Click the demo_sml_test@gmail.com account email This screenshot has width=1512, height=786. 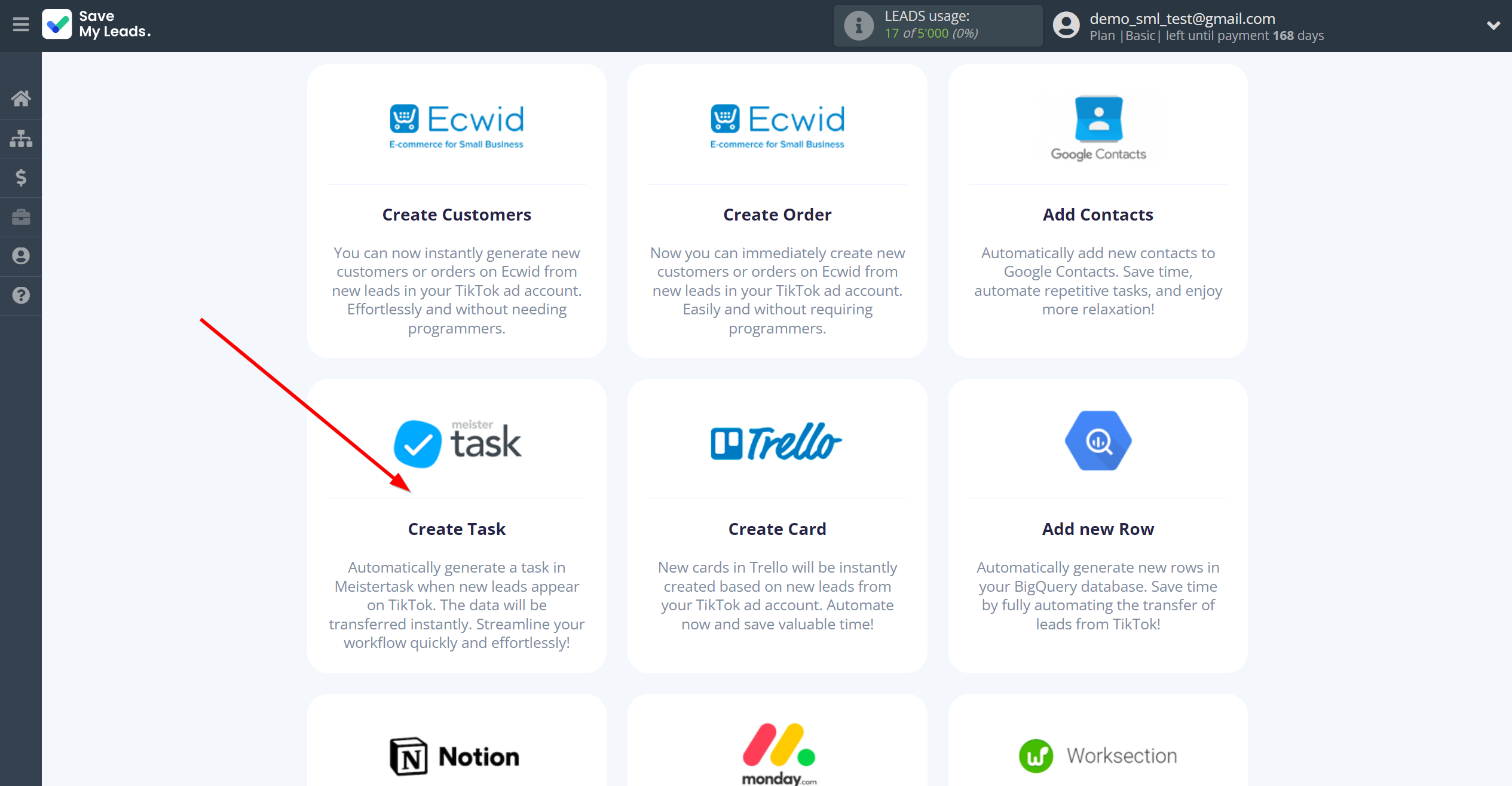click(x=1182, y=19)
